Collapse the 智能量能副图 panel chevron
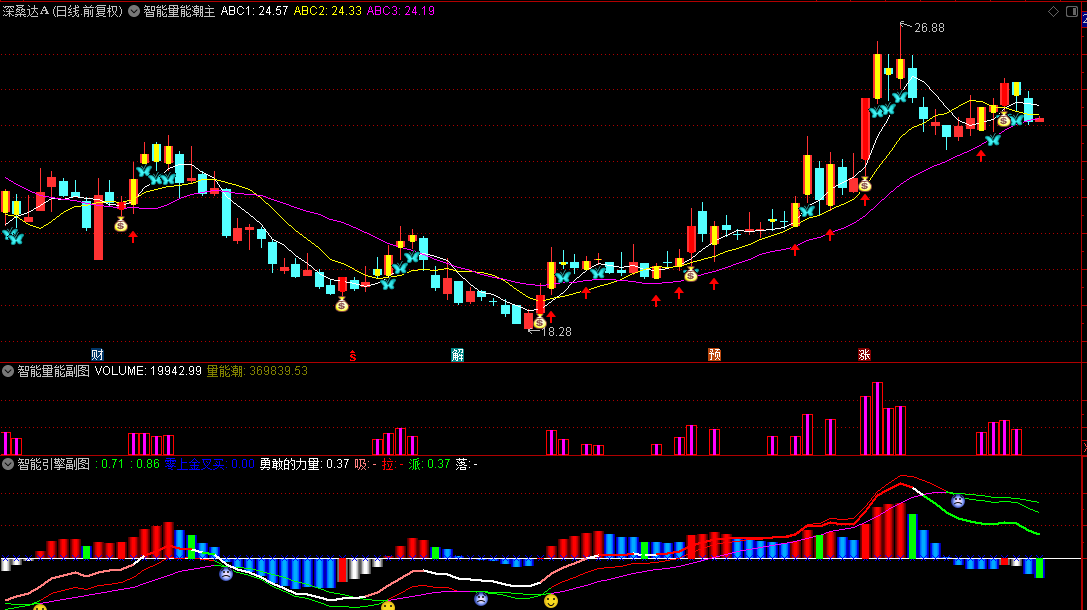 point(8,371)
